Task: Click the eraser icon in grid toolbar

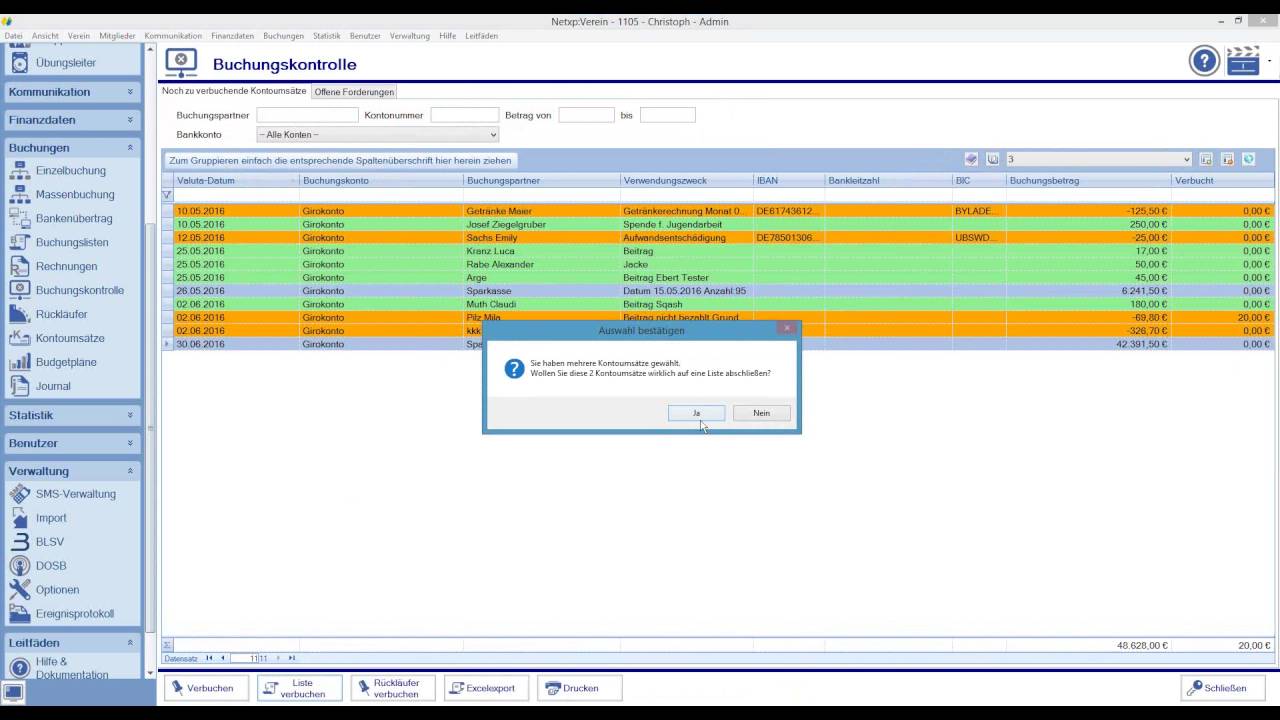Action: pyautogui.click(x=971, y=159)
